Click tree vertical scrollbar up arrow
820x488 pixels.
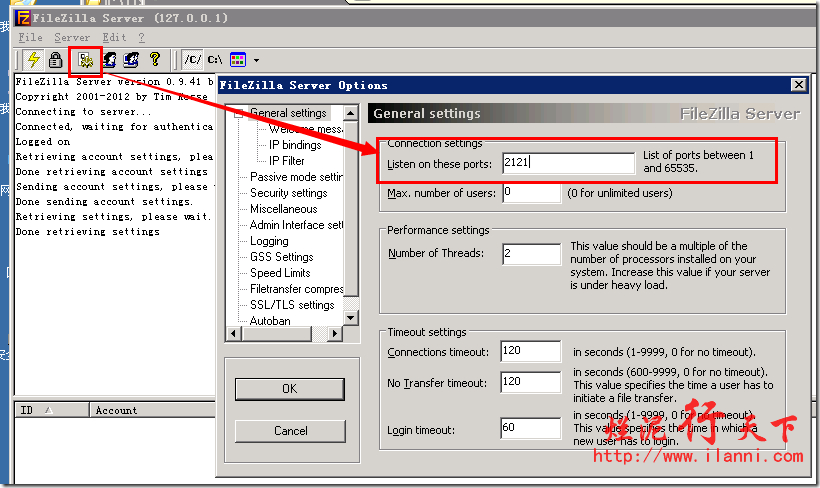[x=351, y=113]
